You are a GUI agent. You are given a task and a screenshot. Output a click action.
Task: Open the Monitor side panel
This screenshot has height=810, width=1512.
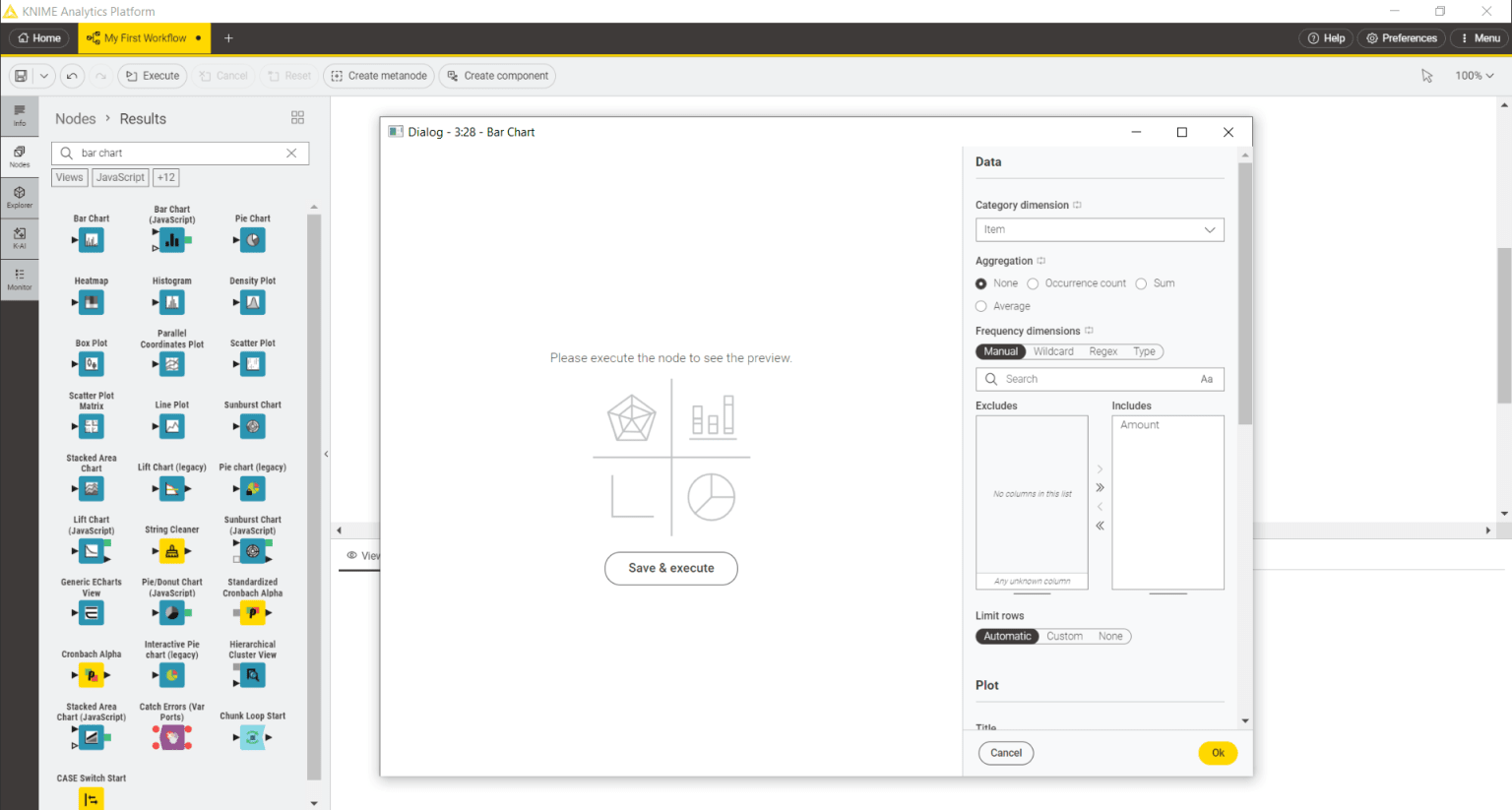click(x=20, y=280)
